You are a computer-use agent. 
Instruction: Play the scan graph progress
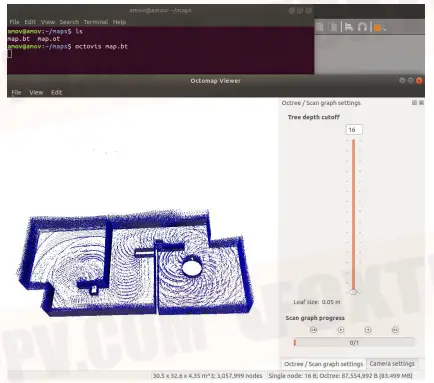pos(341,330)
